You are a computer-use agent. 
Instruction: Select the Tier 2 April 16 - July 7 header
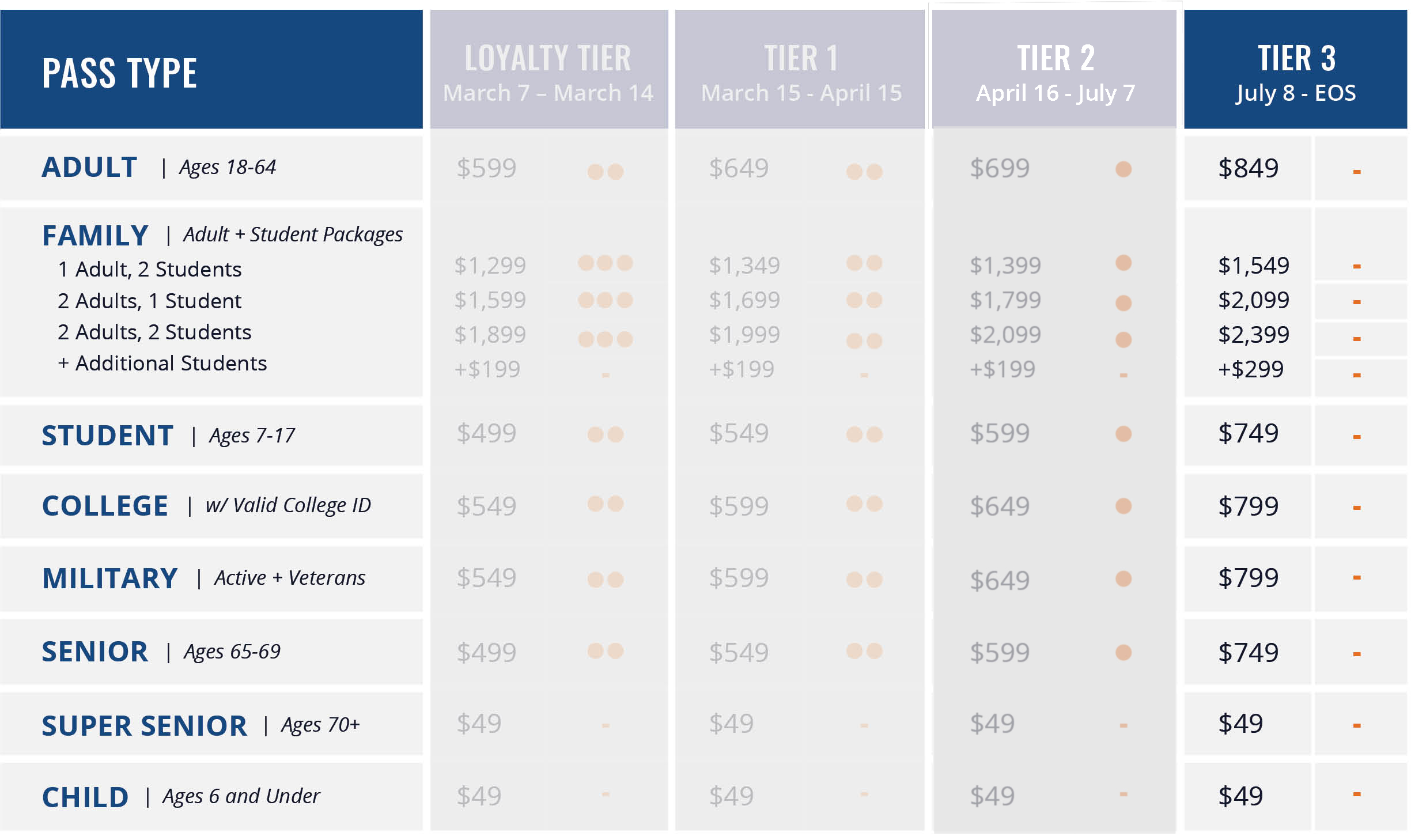(x=1054, y=70)
